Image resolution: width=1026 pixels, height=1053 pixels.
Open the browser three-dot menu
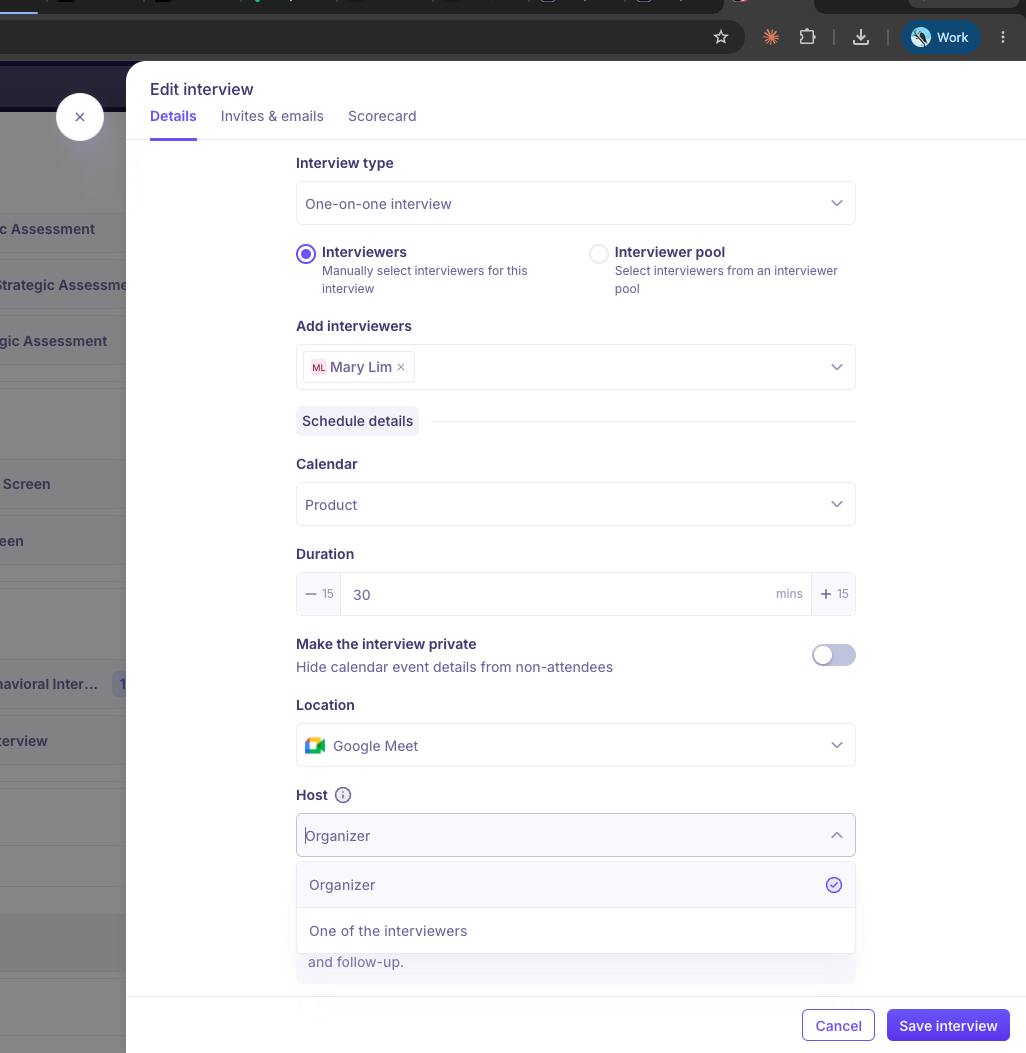(1002, 37)
